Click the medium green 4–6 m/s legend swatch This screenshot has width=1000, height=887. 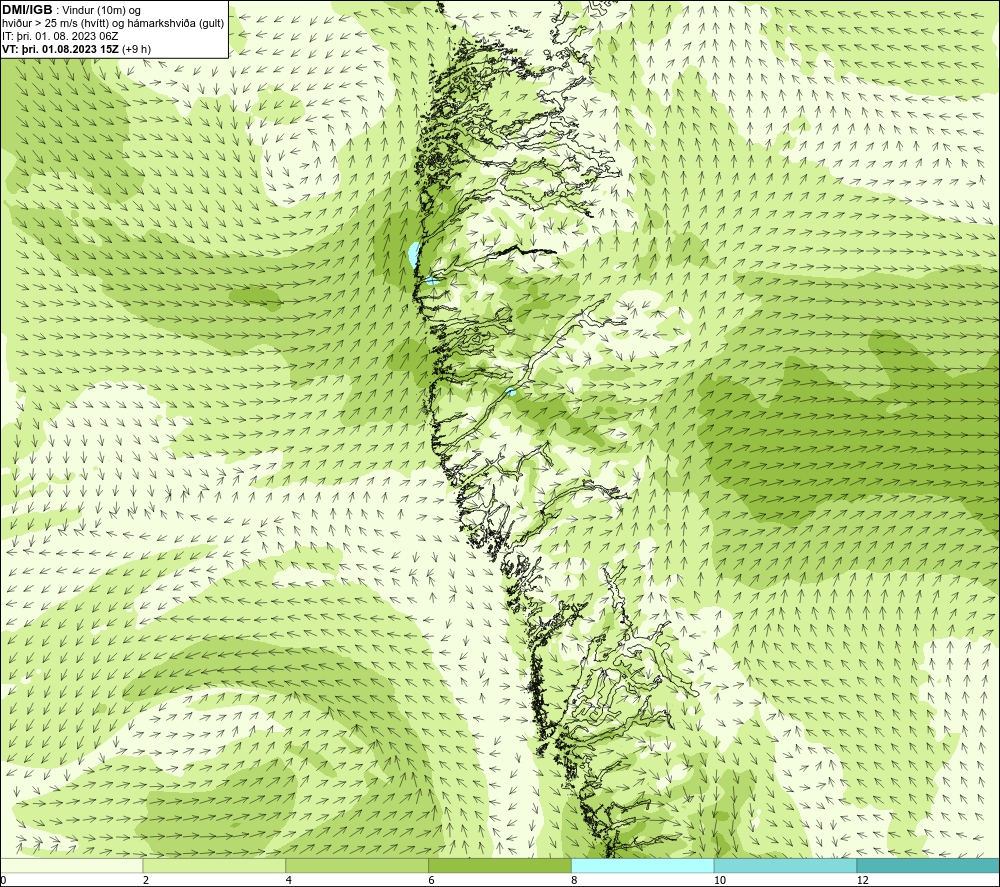[357, 865]
